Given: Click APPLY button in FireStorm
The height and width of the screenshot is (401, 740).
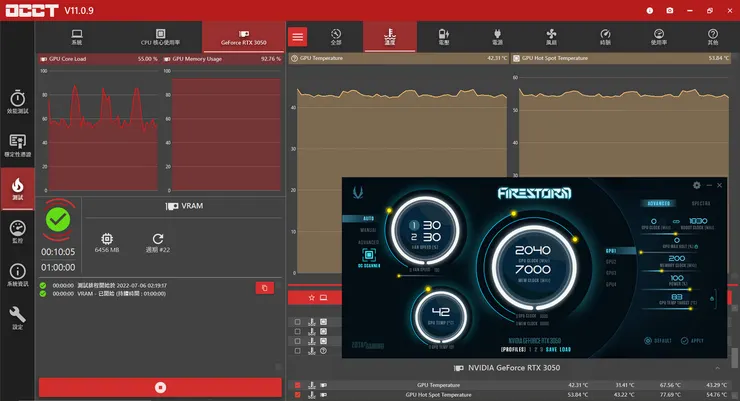Looking at the screenshot, I should point(692,341).
